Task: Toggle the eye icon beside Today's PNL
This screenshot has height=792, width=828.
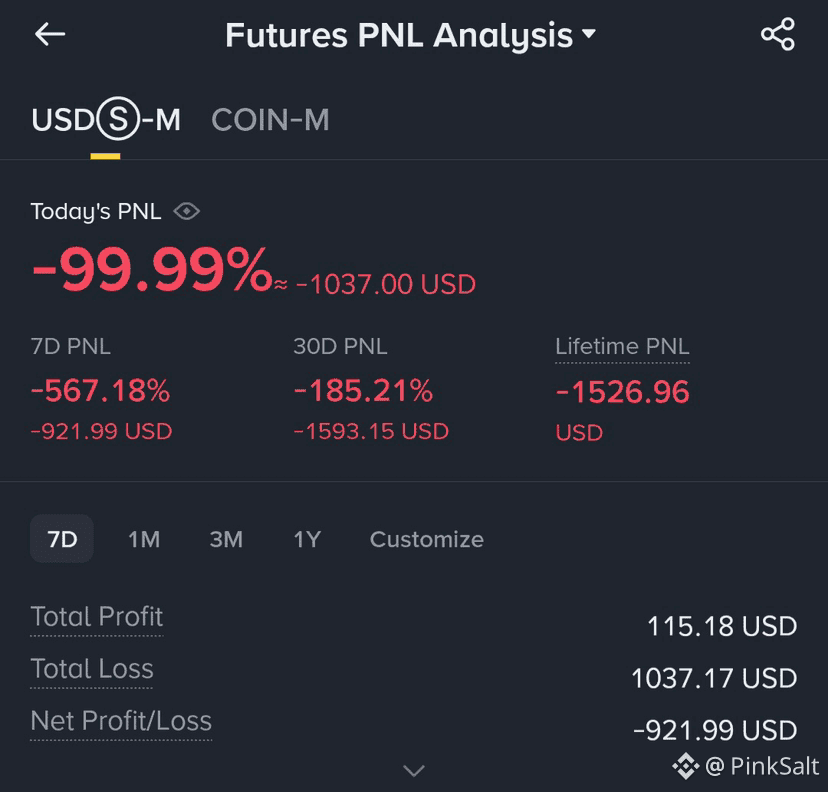Action: click(186, 212)
